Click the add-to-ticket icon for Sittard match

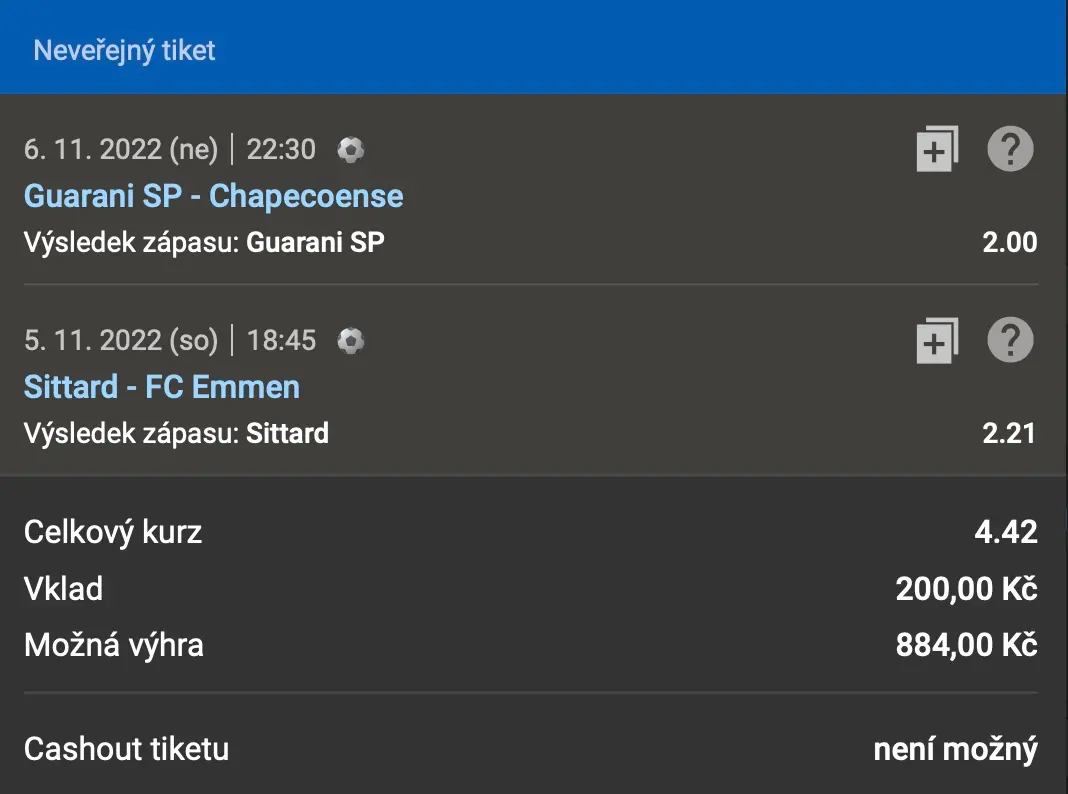pyautogui.click(x=936, y=341)
